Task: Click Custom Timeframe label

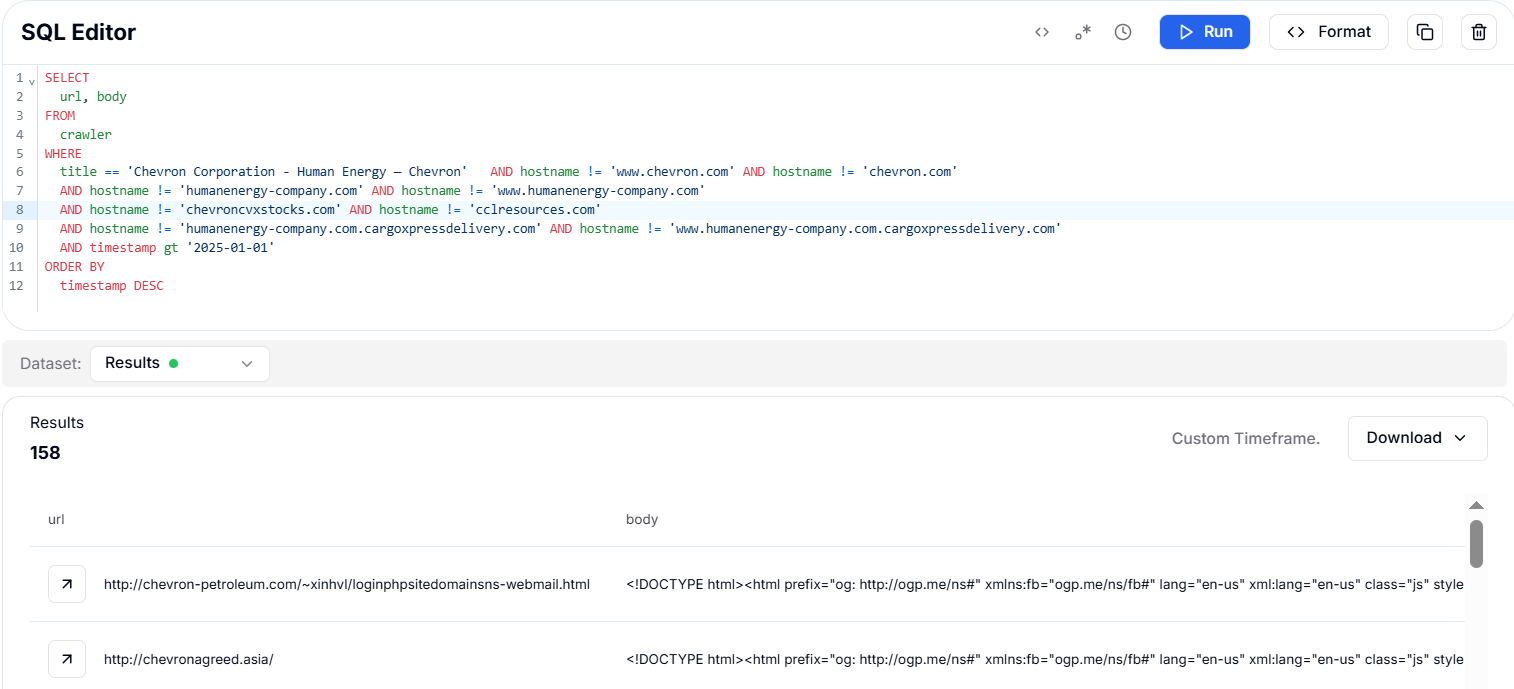Action: point(1246,438)
